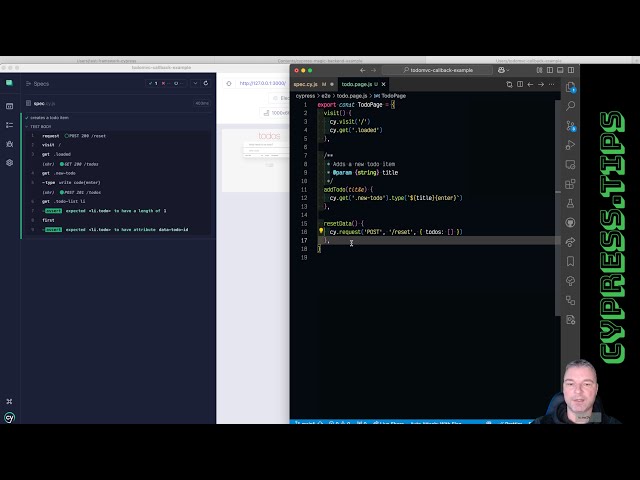
Task: Click 'resetData() {' on line 15
Action: pos(343,224)
